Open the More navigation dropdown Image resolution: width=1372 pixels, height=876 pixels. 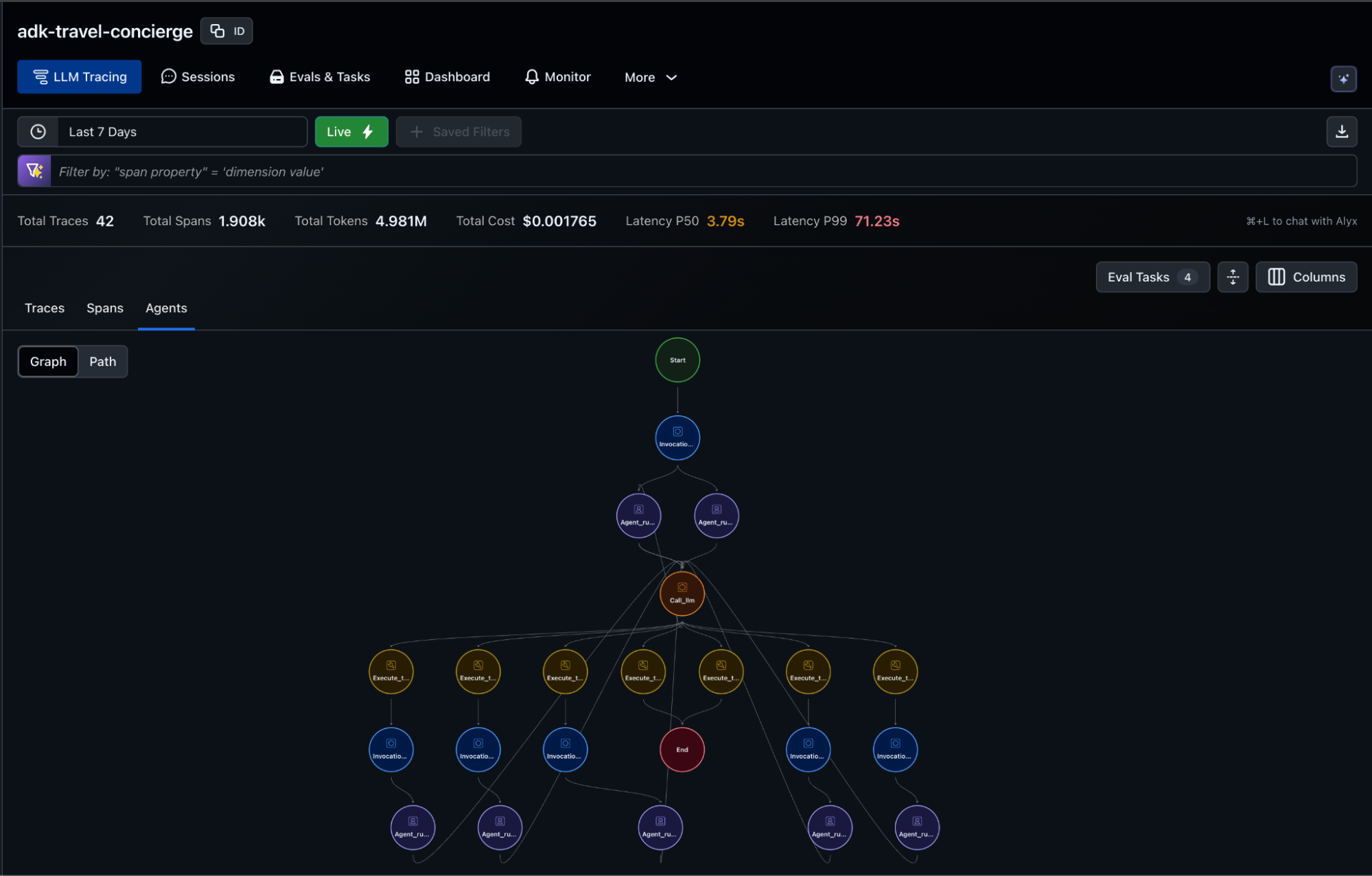click(x=649, y=77)
